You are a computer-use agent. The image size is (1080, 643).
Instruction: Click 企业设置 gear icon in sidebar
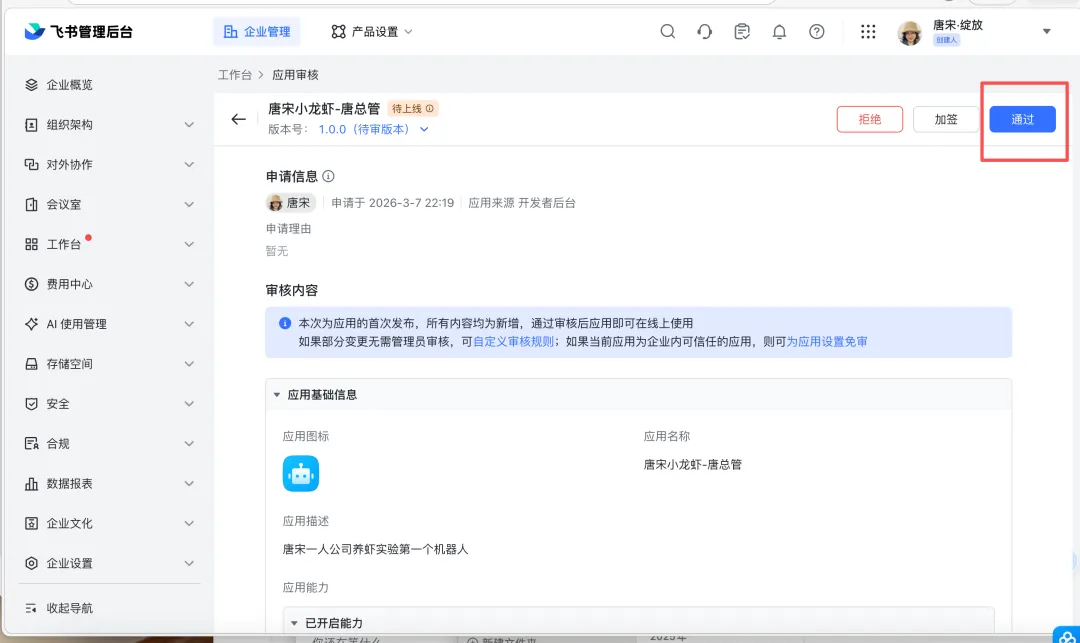[31, 563]
